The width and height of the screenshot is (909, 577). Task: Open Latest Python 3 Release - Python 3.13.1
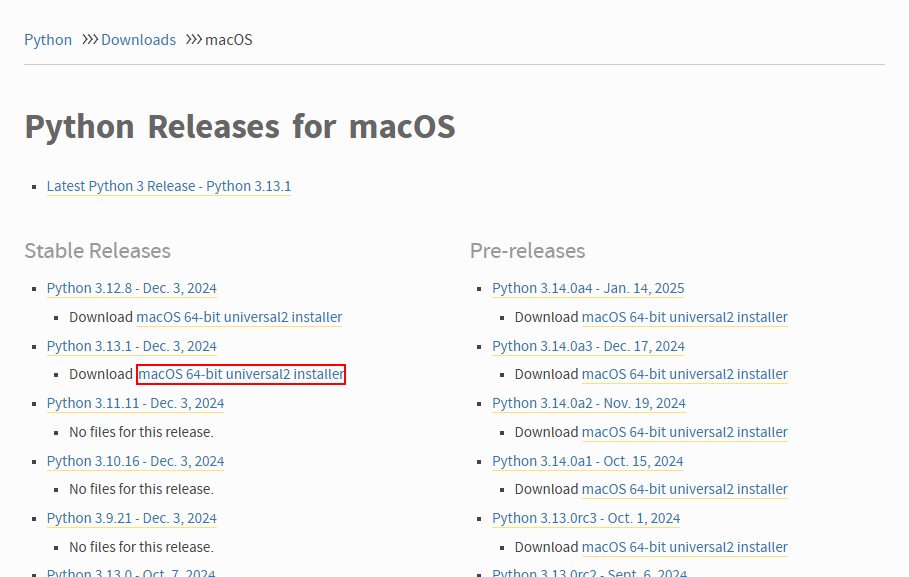click(168, 186)
